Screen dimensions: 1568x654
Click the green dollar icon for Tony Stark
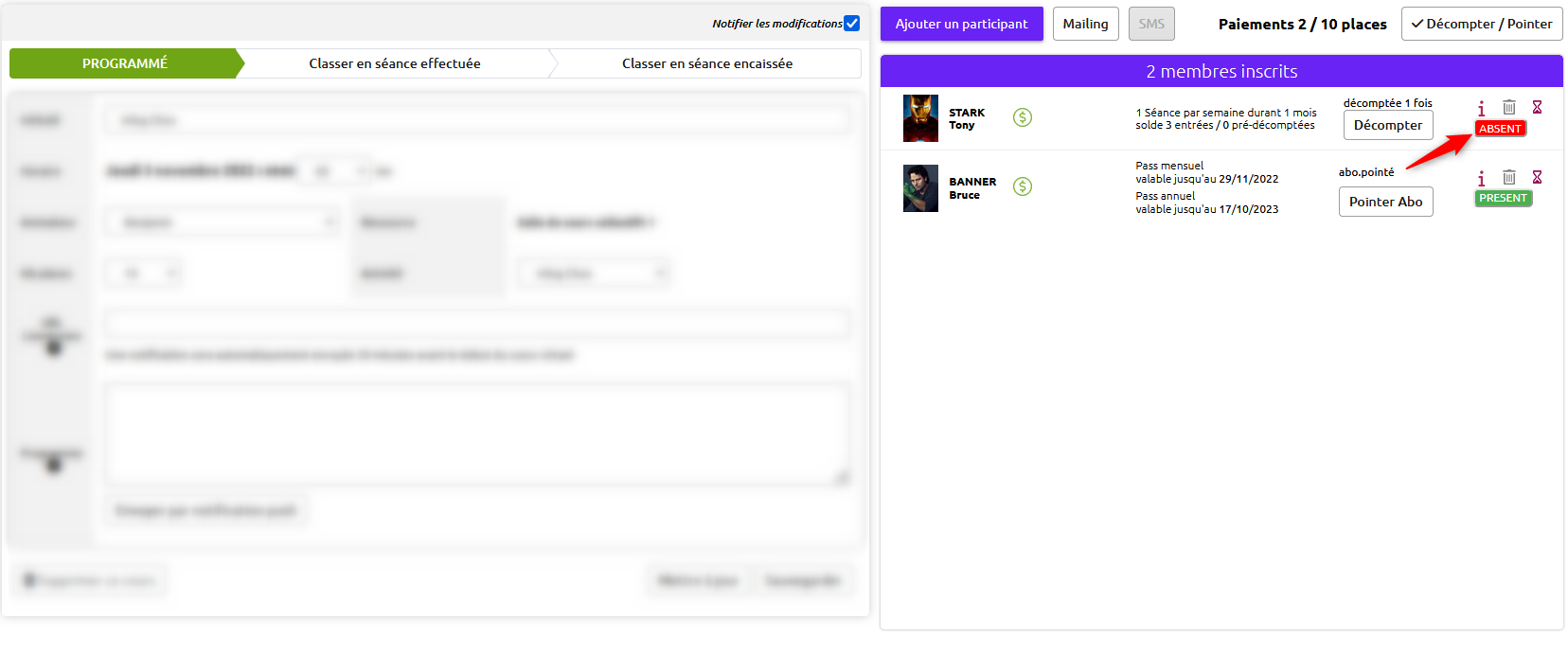1022,117
